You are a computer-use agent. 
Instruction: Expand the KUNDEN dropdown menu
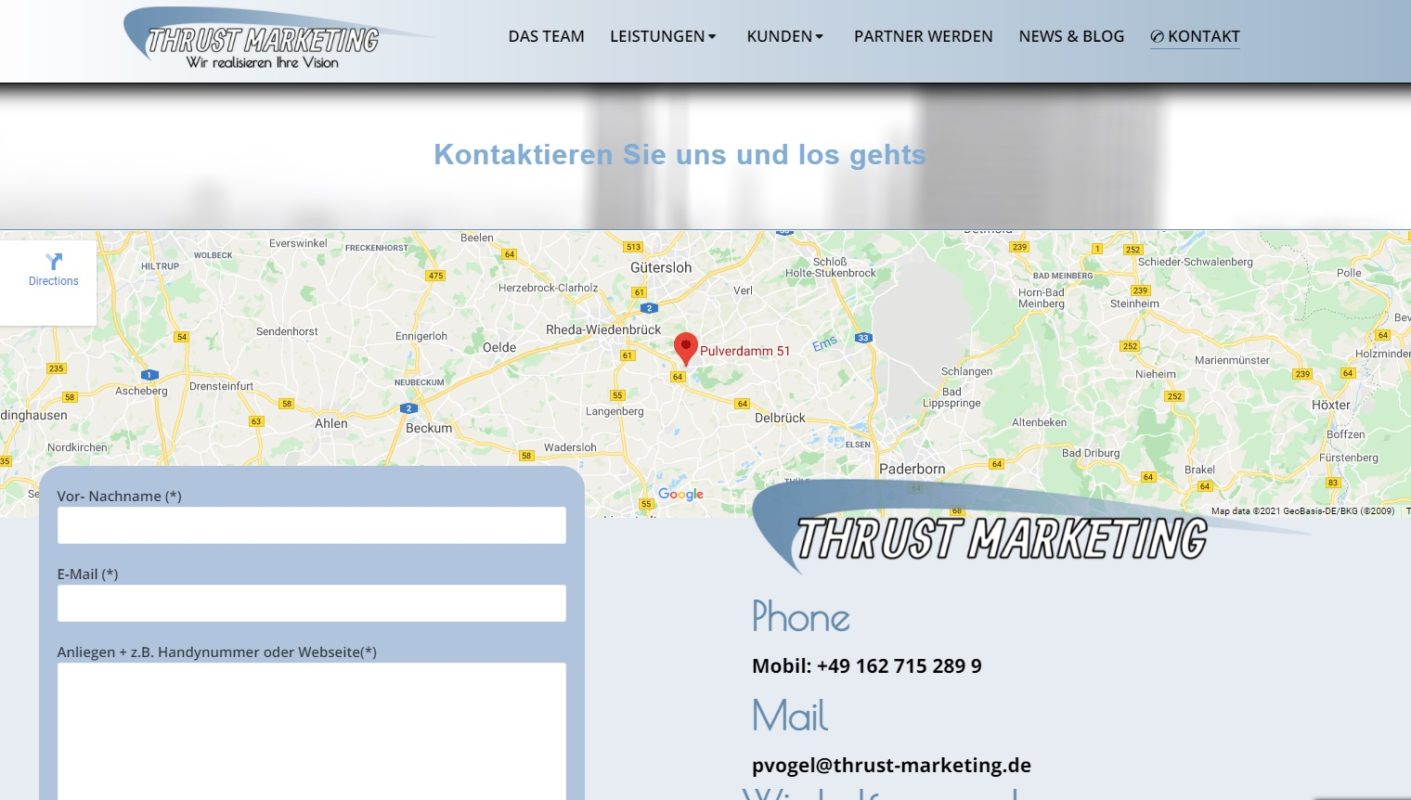(785, 36)
